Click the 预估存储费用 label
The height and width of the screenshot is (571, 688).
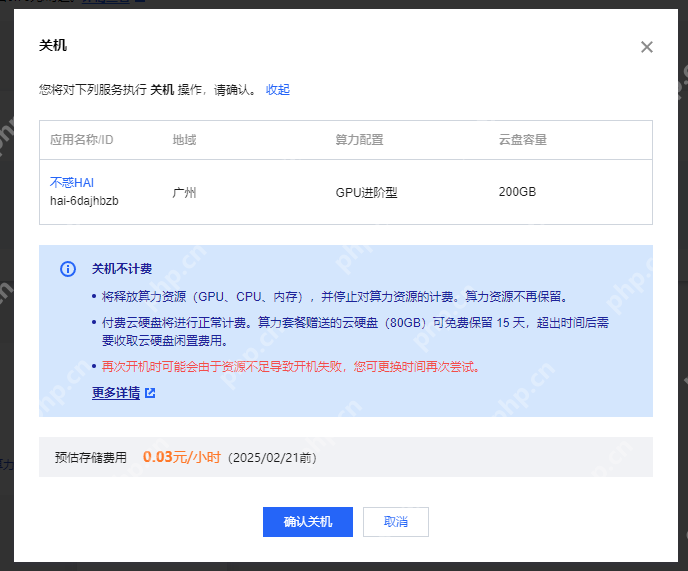91,458
